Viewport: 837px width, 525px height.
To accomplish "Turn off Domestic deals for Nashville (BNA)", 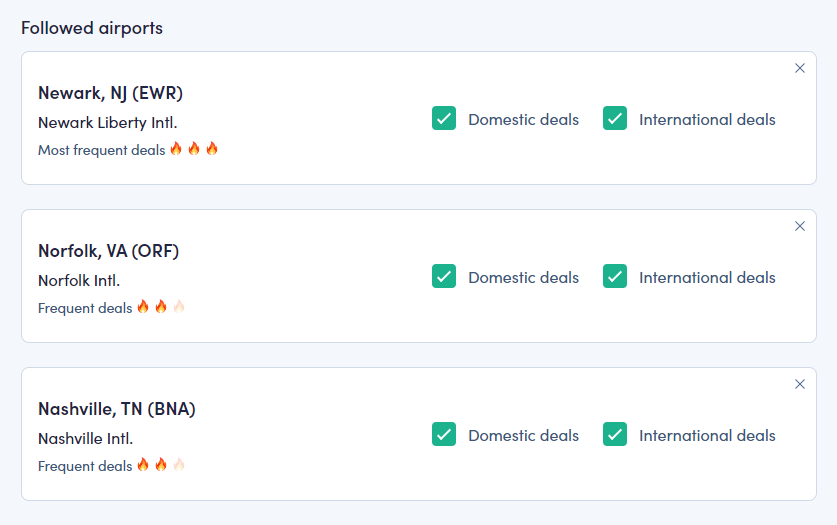I will coord(444,434).
